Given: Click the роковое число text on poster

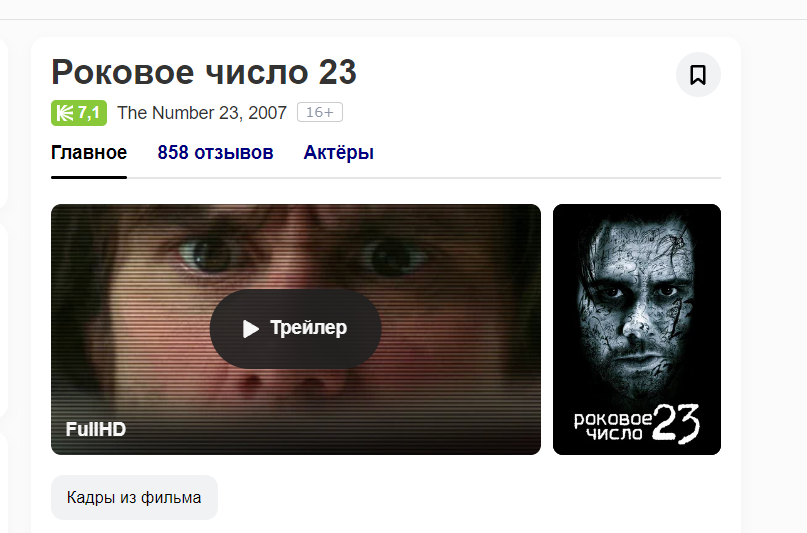Looking at the screenshot, I should coord(612,427).
